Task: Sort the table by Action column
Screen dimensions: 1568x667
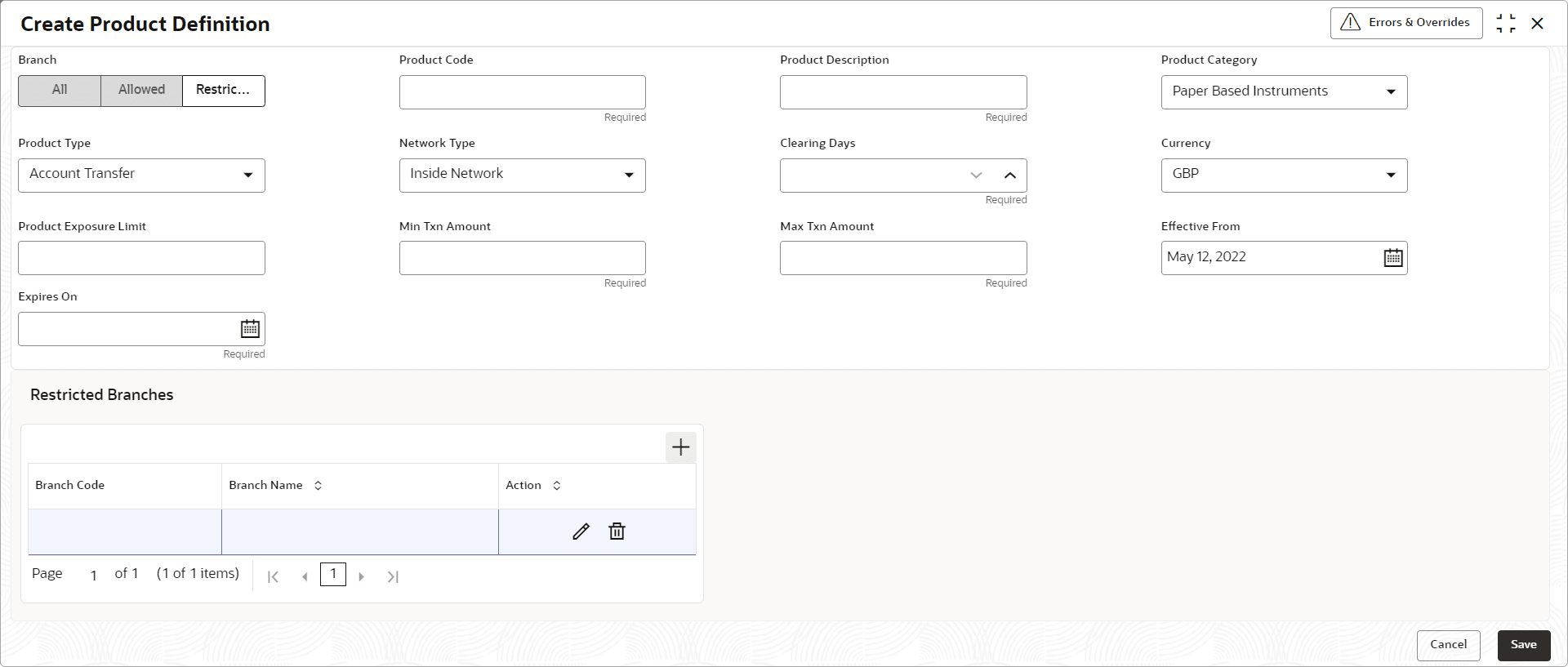Action: coord(556,486)
